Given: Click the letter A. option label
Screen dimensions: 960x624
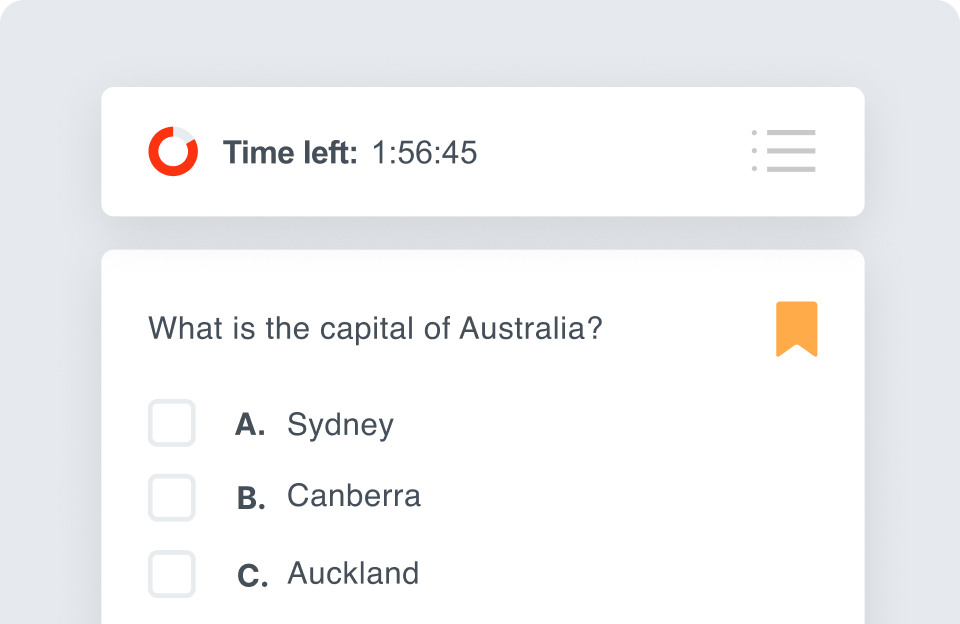Looking at the screenshot, I should pyautogui.click(x=250, y=425).
